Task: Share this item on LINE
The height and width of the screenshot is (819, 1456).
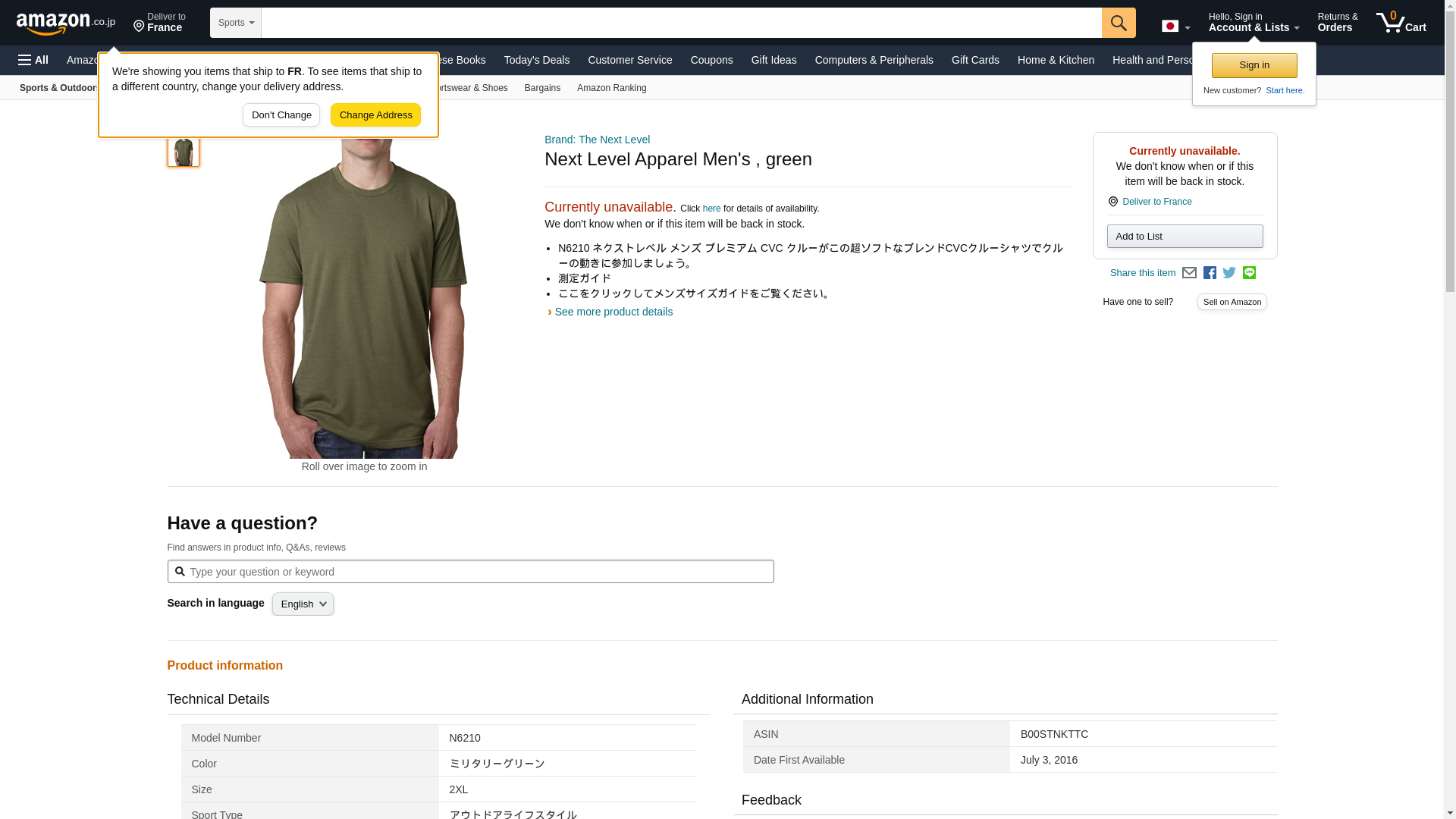Action: 1249,273
